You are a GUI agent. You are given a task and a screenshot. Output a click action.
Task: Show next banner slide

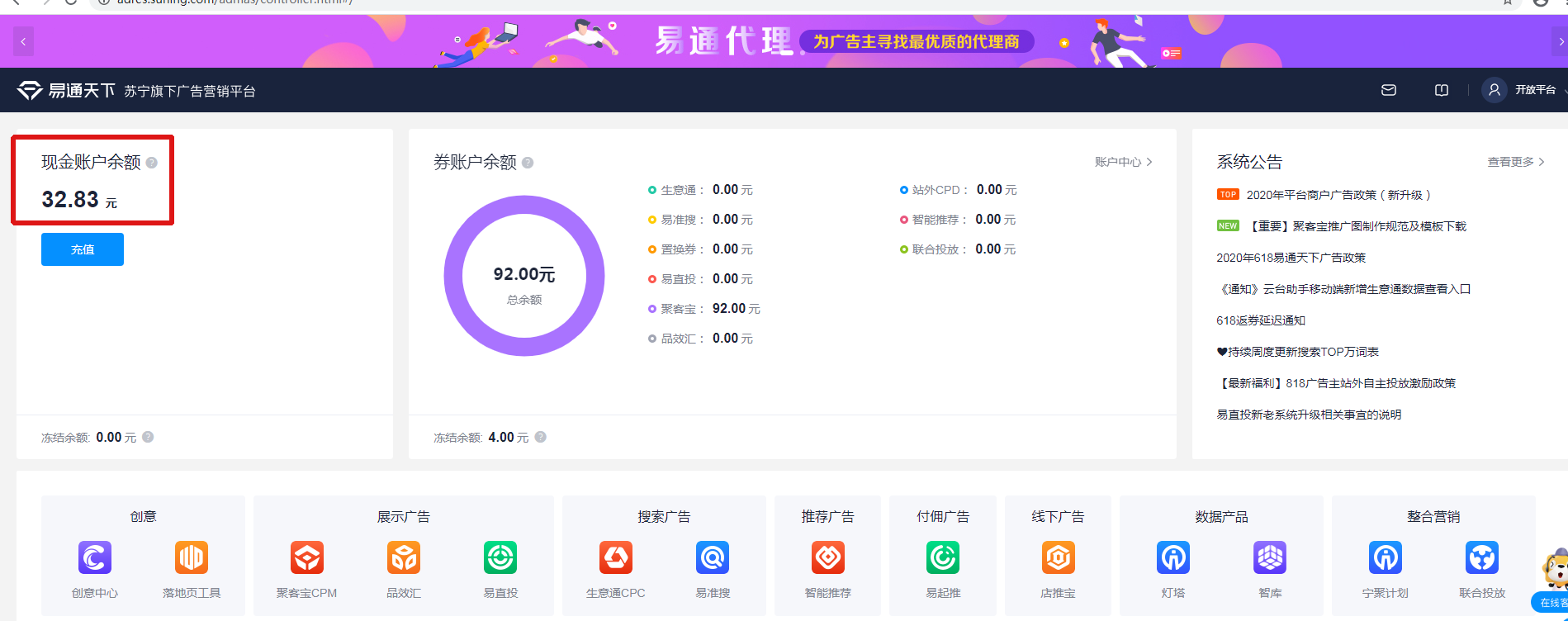coord(1560,41)
